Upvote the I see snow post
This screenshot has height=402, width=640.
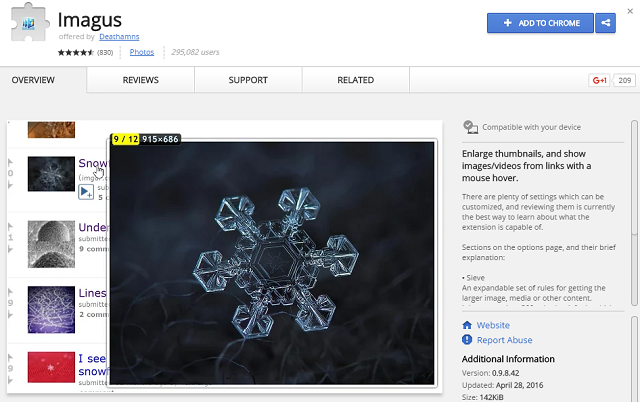(10, 358)
